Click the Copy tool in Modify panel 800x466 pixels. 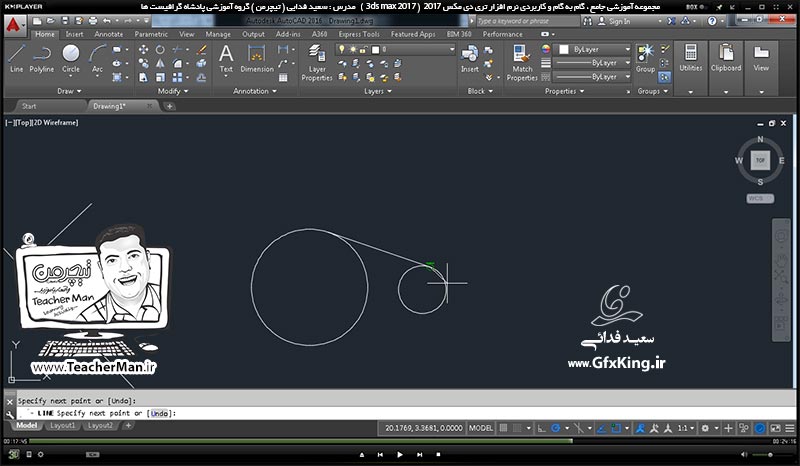pyautogui.click(x=143, y=63)
